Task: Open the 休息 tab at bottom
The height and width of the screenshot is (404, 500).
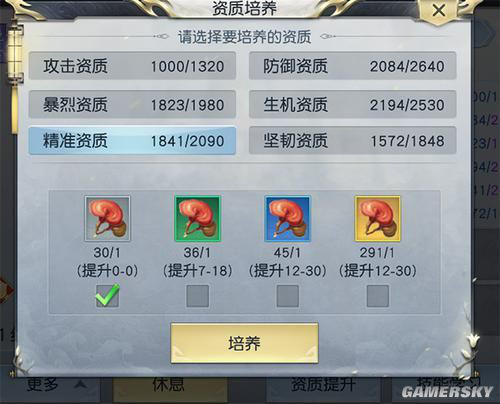Action: pos(169,385)
